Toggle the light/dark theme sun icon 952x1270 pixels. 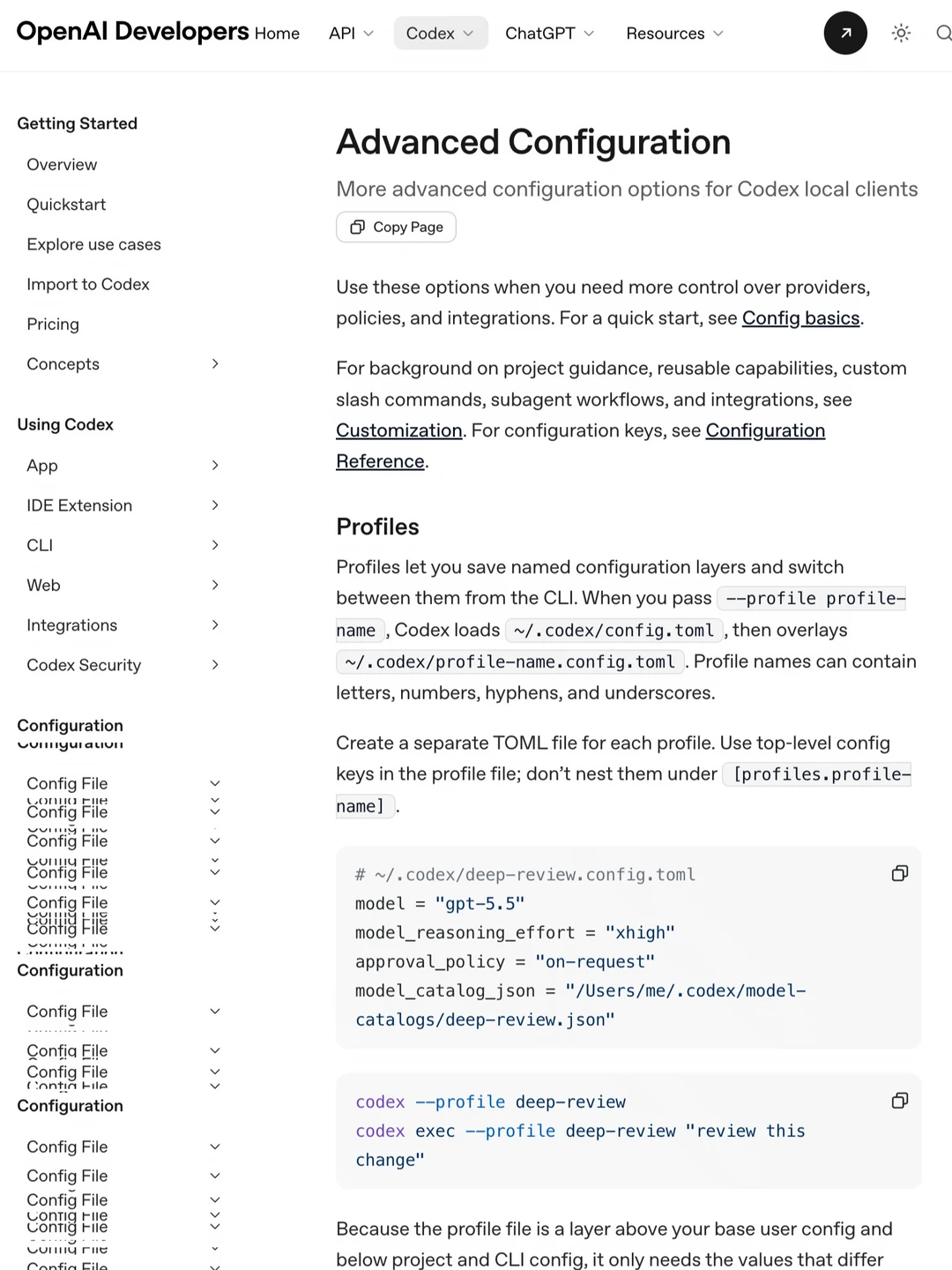tap(901, 34)
